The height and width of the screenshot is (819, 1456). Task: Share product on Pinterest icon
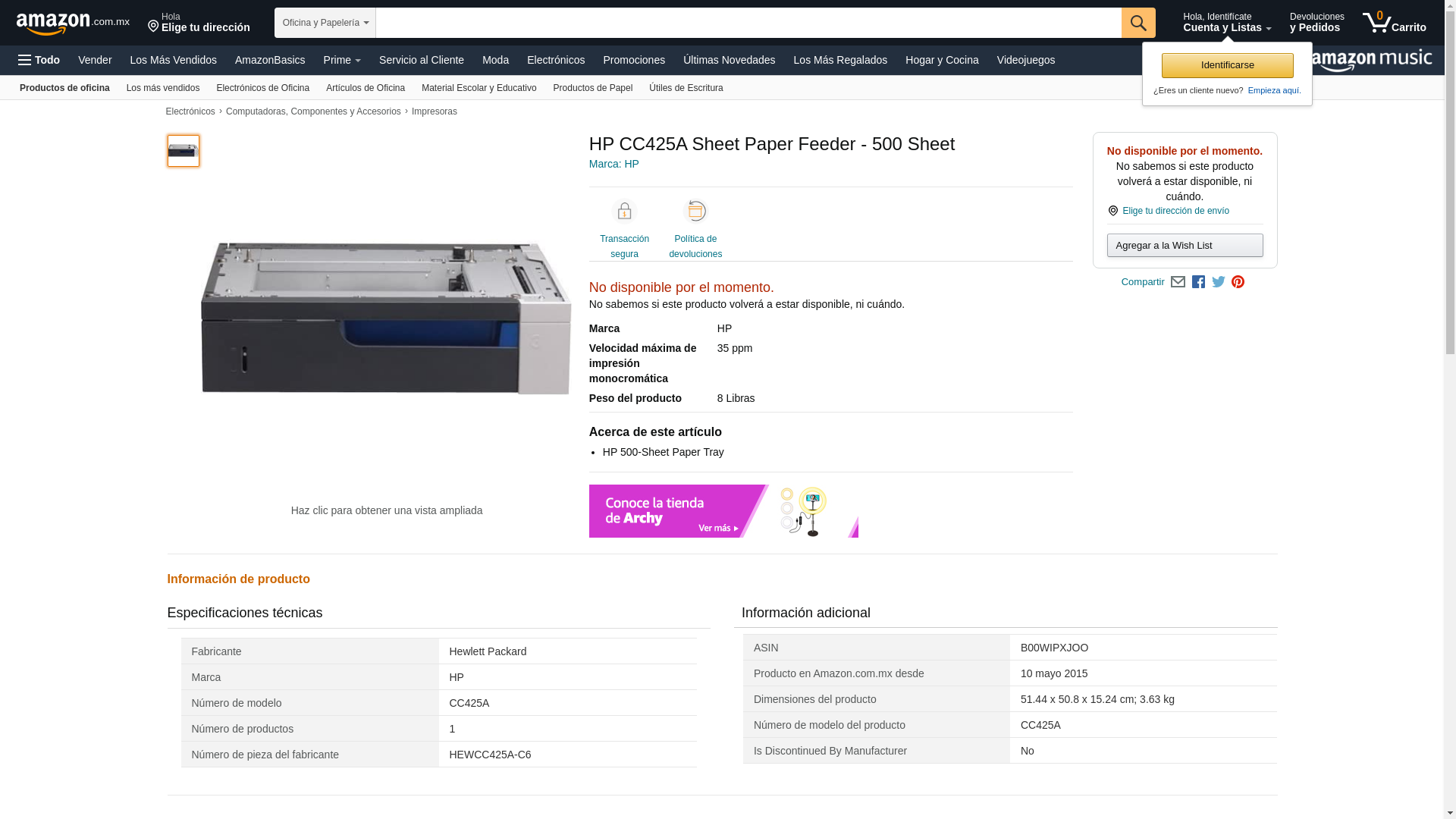[1238, 282]
